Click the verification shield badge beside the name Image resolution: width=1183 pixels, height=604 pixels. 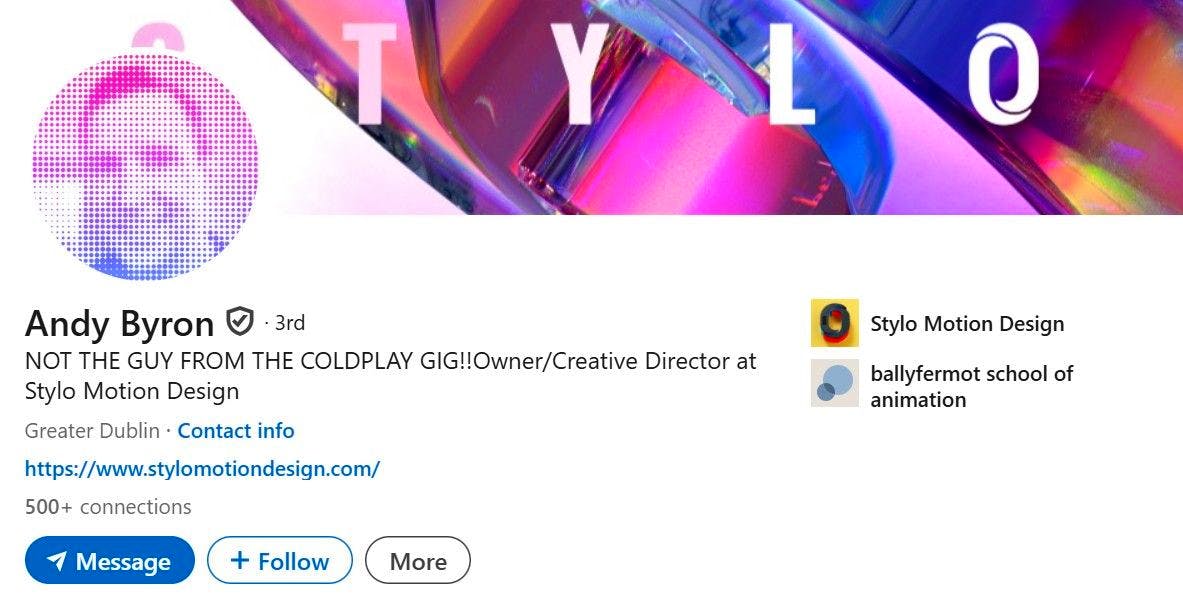click(x=240, y=322)
